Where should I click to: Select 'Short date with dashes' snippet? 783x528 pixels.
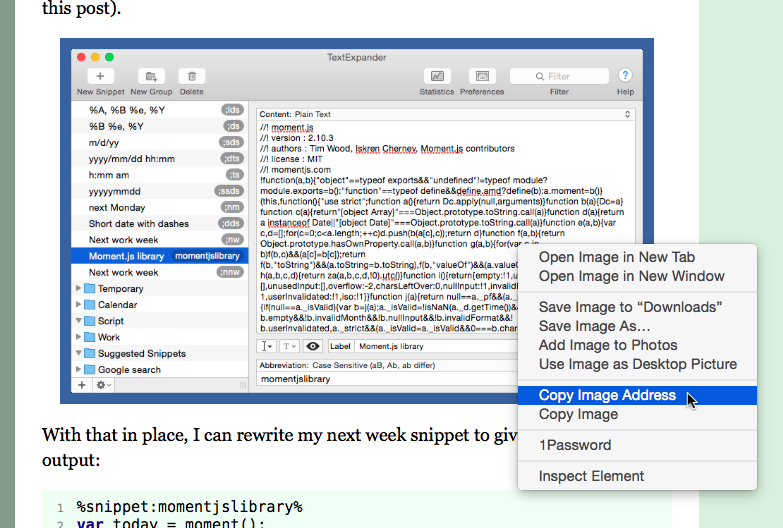point(160,224)
